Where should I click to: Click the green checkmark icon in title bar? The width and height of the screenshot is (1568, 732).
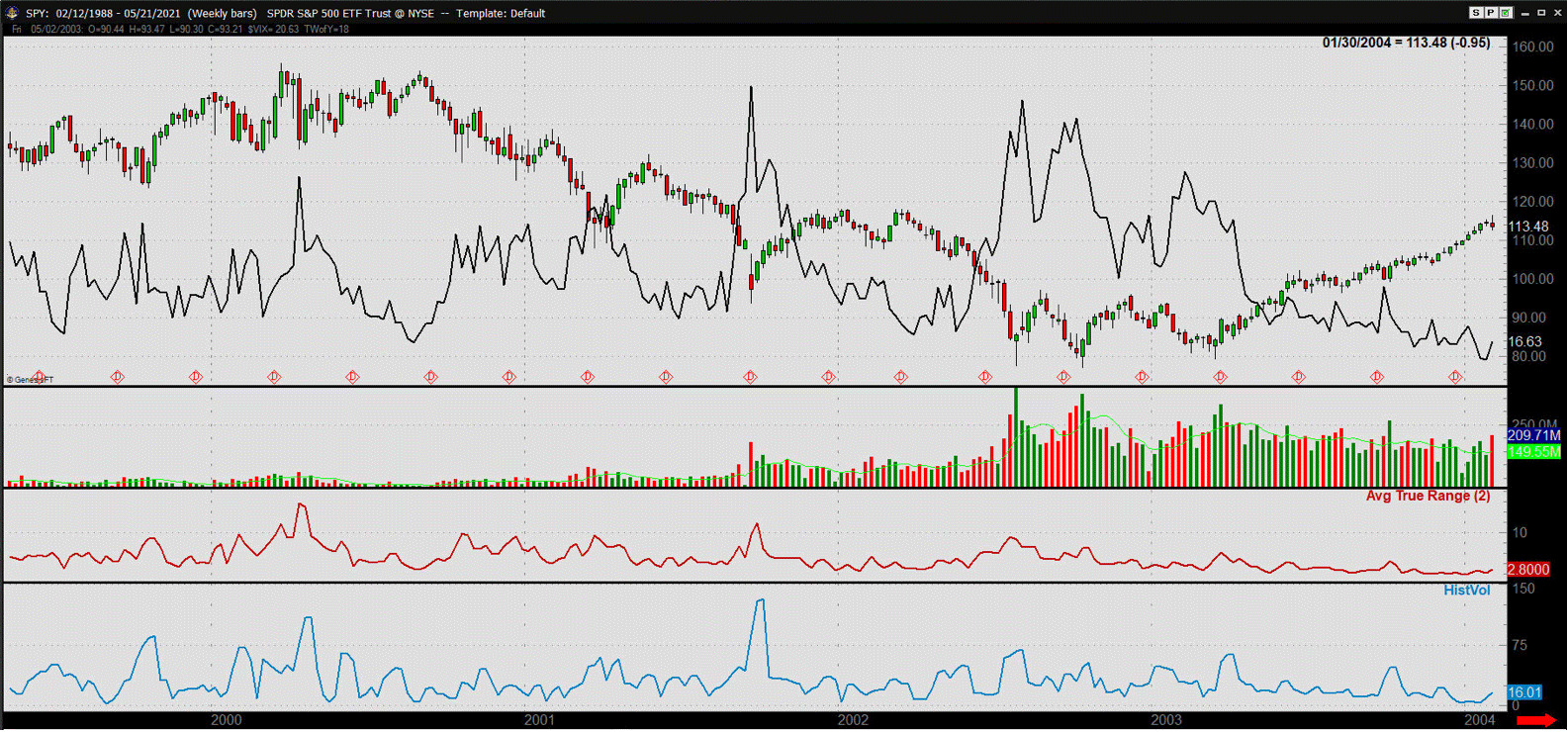tap(1506, 13)
